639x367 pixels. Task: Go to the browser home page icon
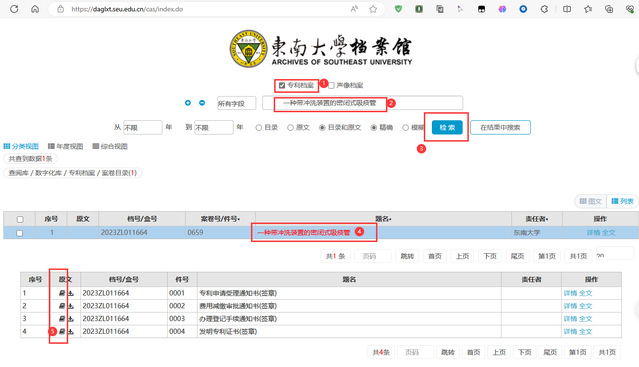35,9
